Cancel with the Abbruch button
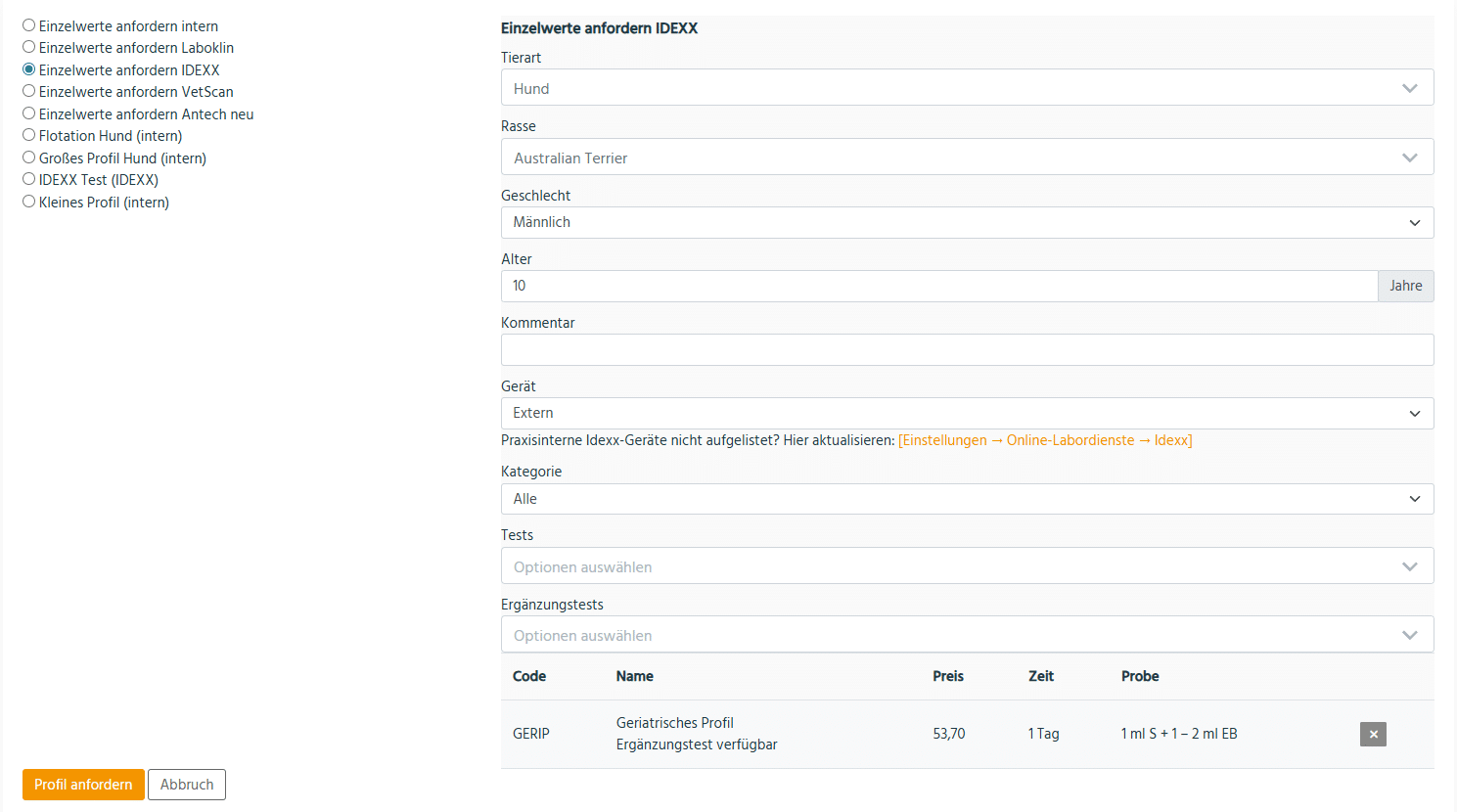Viewport: 1457px width, 812px height. (x=187, y=785)
